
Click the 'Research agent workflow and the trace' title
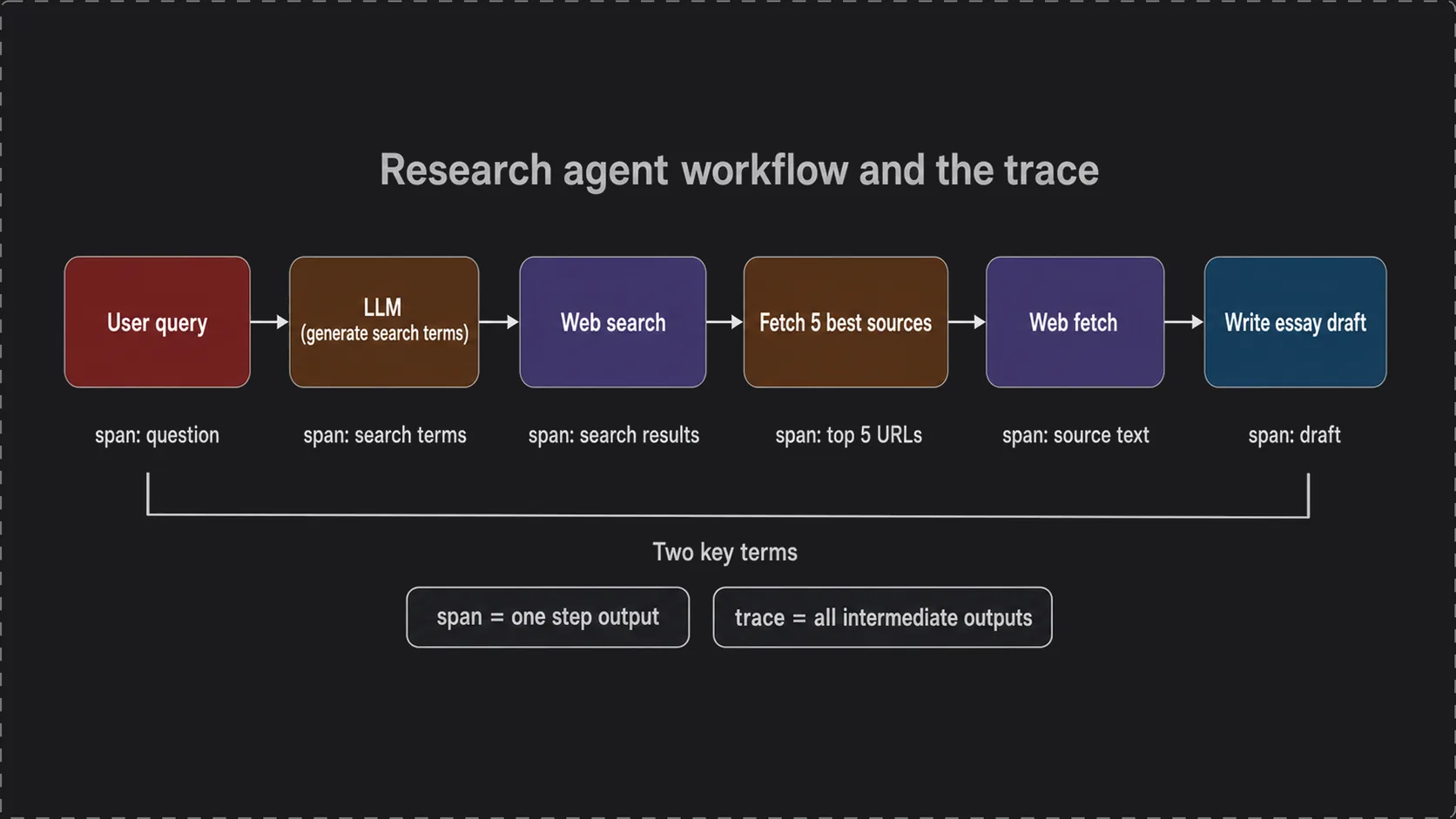[x=739, y=170]
